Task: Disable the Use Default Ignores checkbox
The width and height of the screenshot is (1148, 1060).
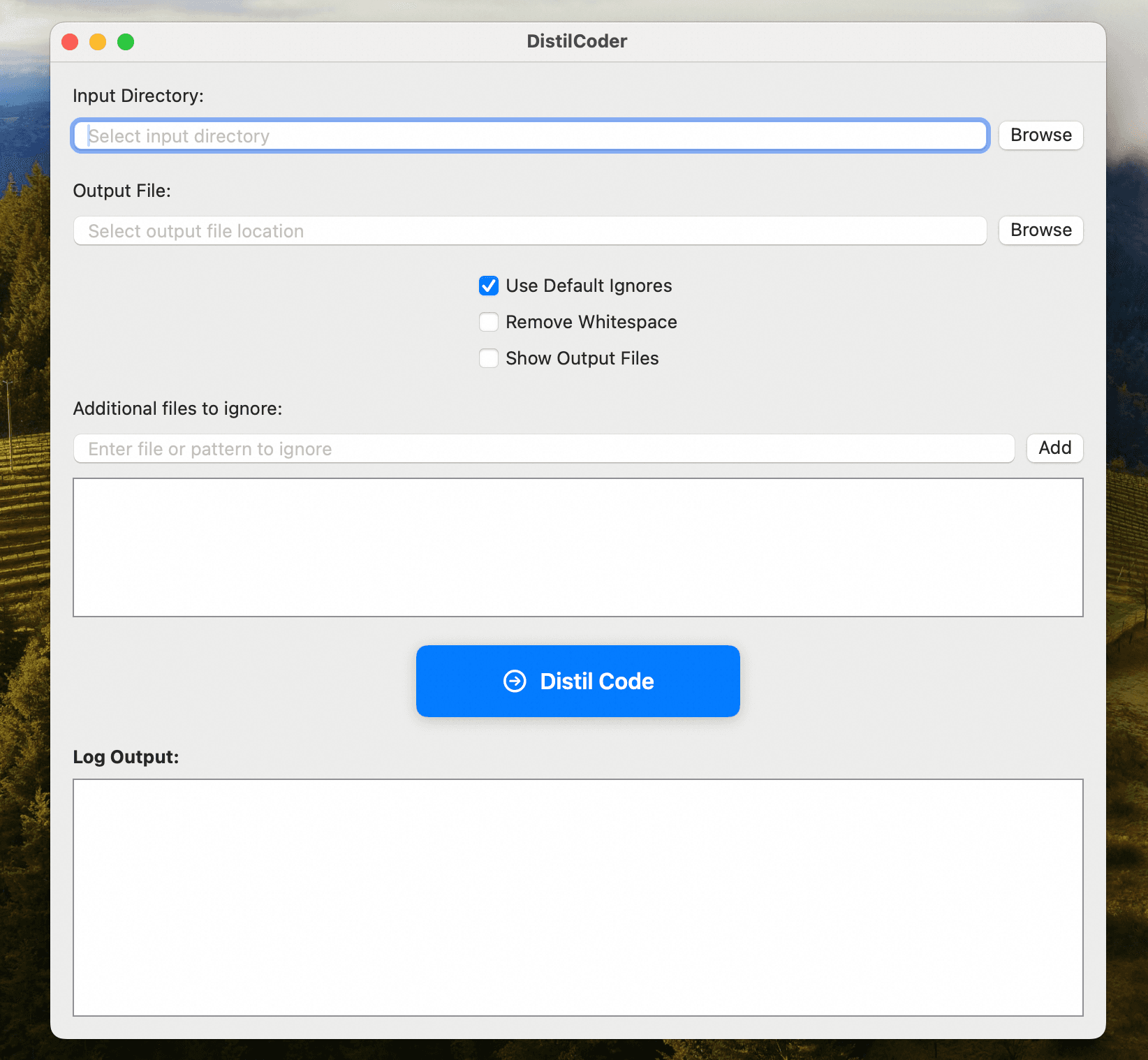Action: tap(489, 286)
